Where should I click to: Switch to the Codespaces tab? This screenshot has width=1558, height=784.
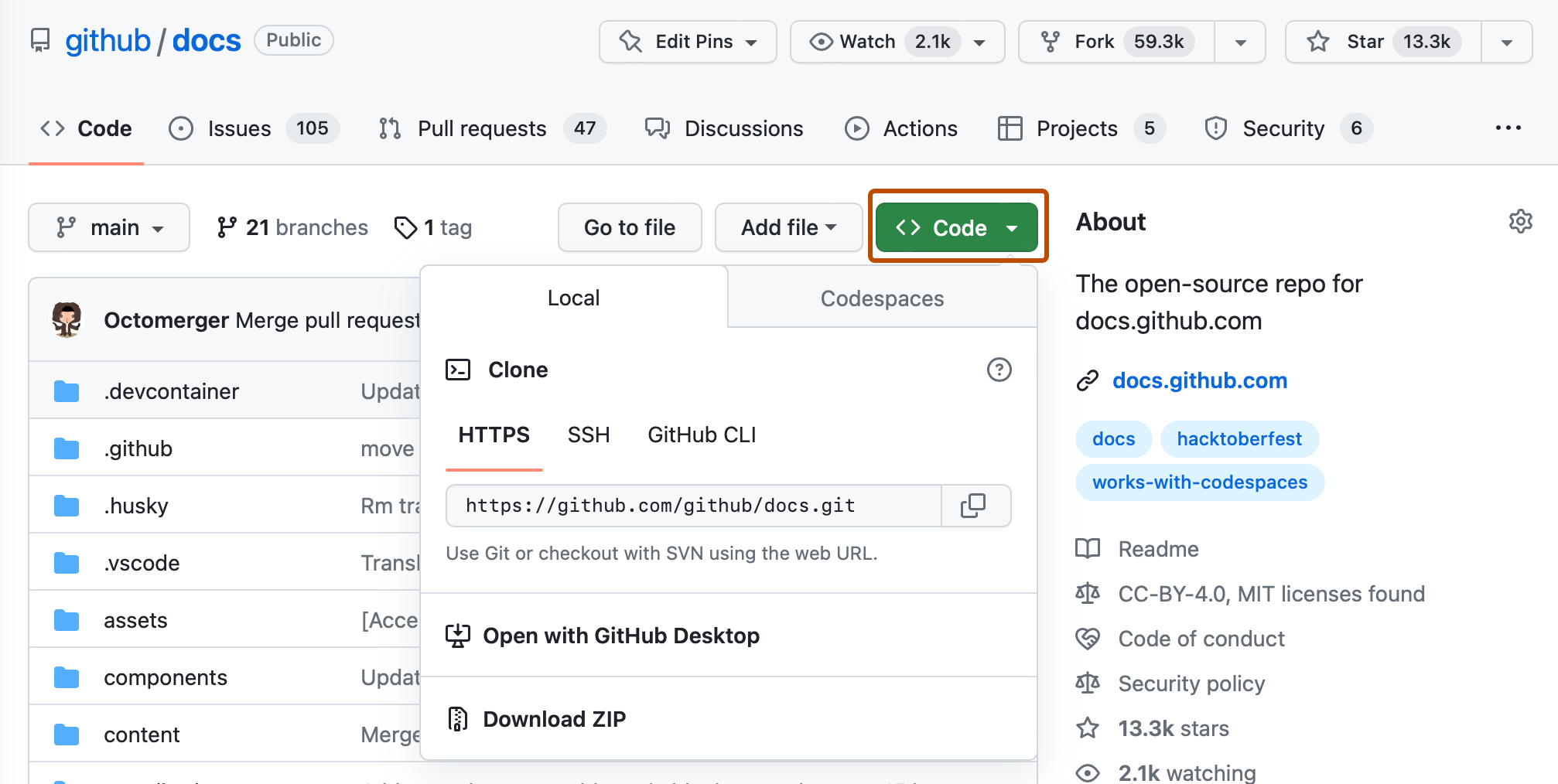882,298
